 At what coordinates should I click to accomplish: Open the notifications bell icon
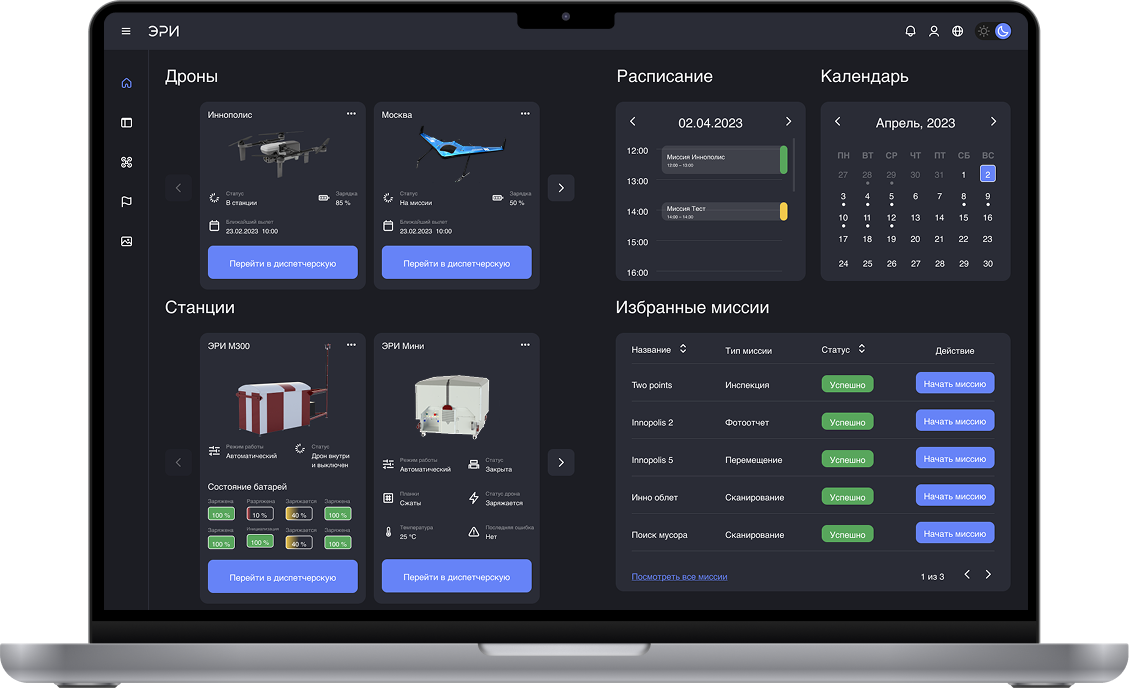[x=910, y=31]
